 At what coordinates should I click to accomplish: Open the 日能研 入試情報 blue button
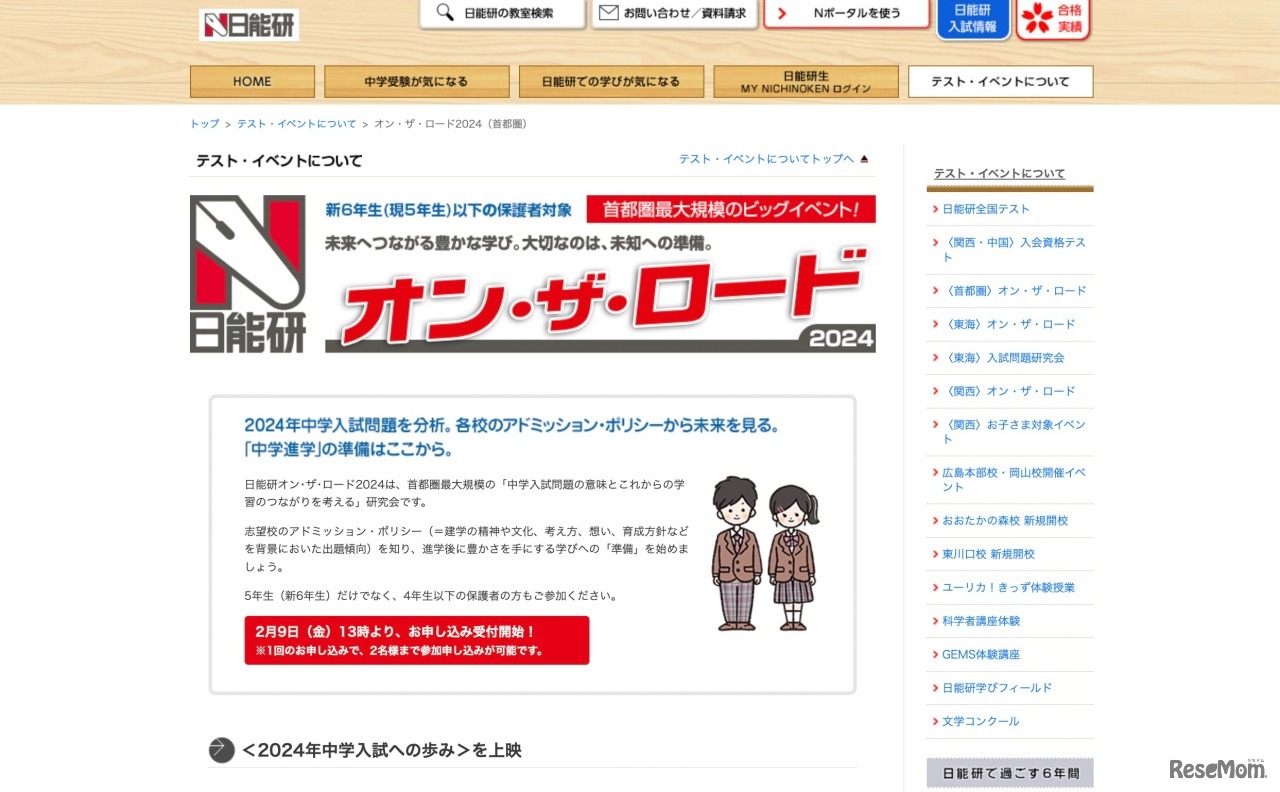pyautogui.click(x=973, y=19)
